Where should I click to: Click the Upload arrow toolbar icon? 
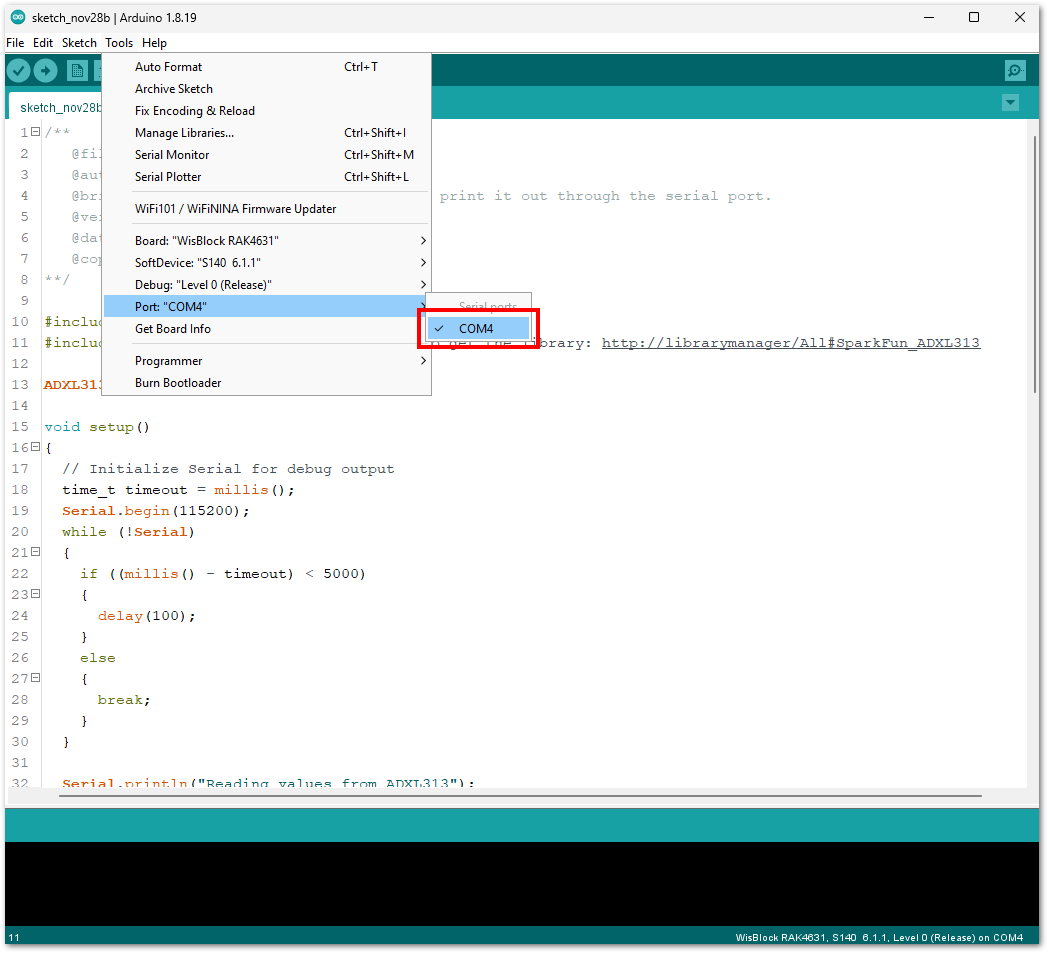pos(45,70)
